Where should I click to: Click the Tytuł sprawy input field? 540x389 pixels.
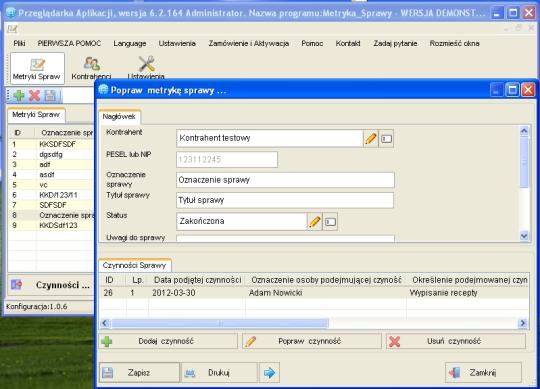point(285,200)
